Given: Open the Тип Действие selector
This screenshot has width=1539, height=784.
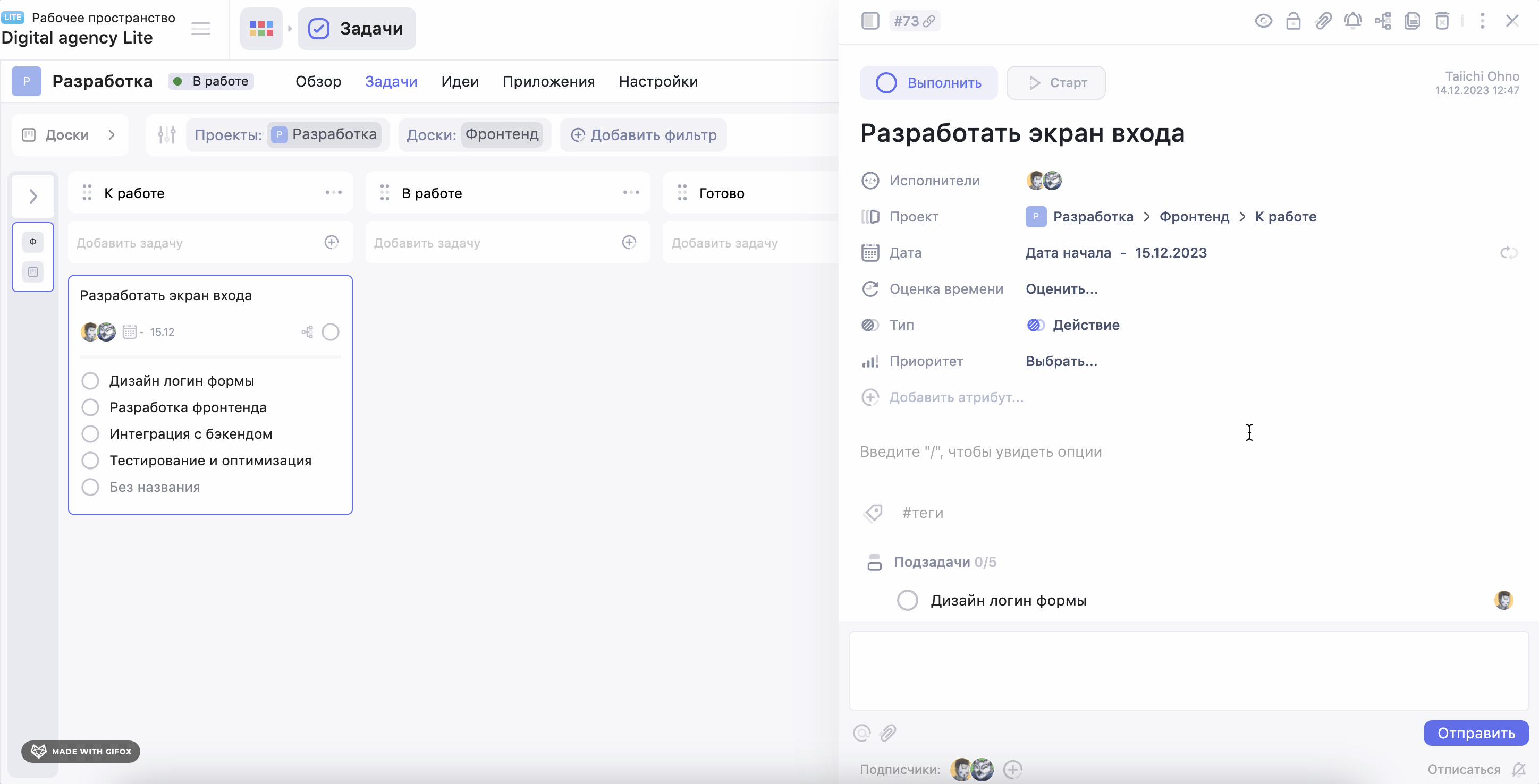Looking at the screenshot, I should [x=1073, y=325].
